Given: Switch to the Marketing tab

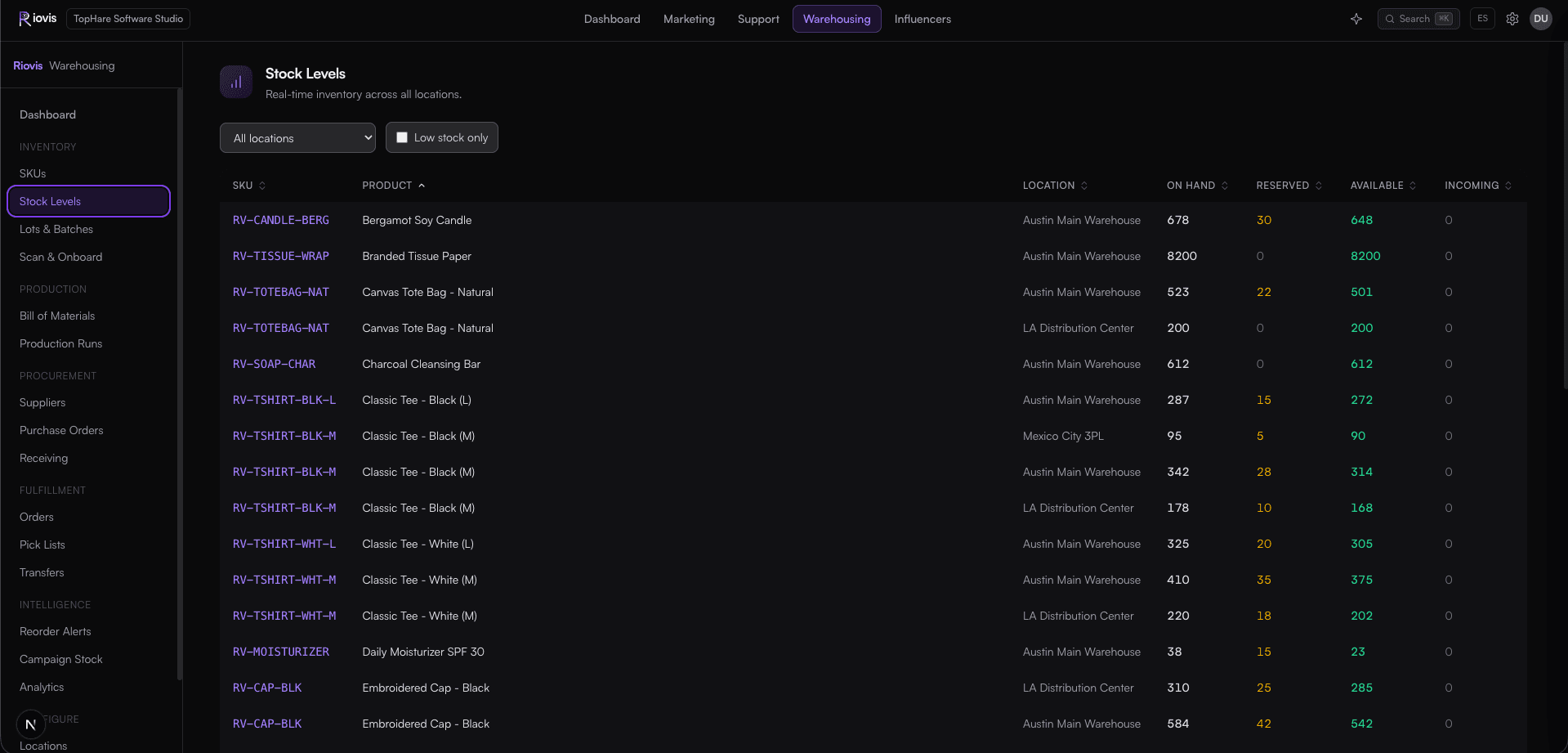Looking at the screenshot, I should click(689, 19).
